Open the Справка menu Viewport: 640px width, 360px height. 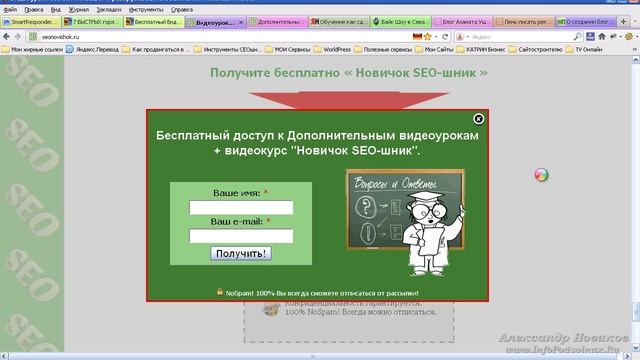tap(182, 9)
